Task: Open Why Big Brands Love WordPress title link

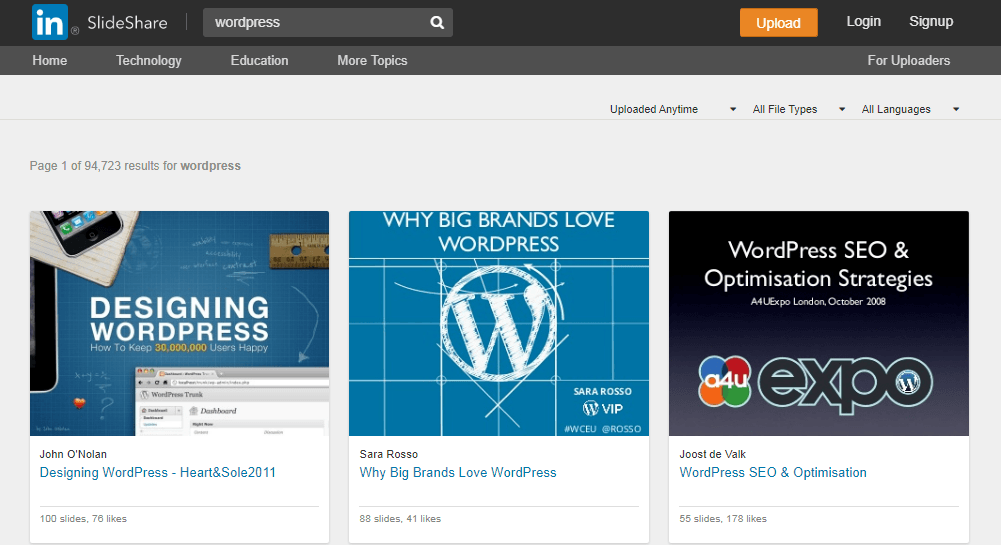Action: [x=458, y=473]
